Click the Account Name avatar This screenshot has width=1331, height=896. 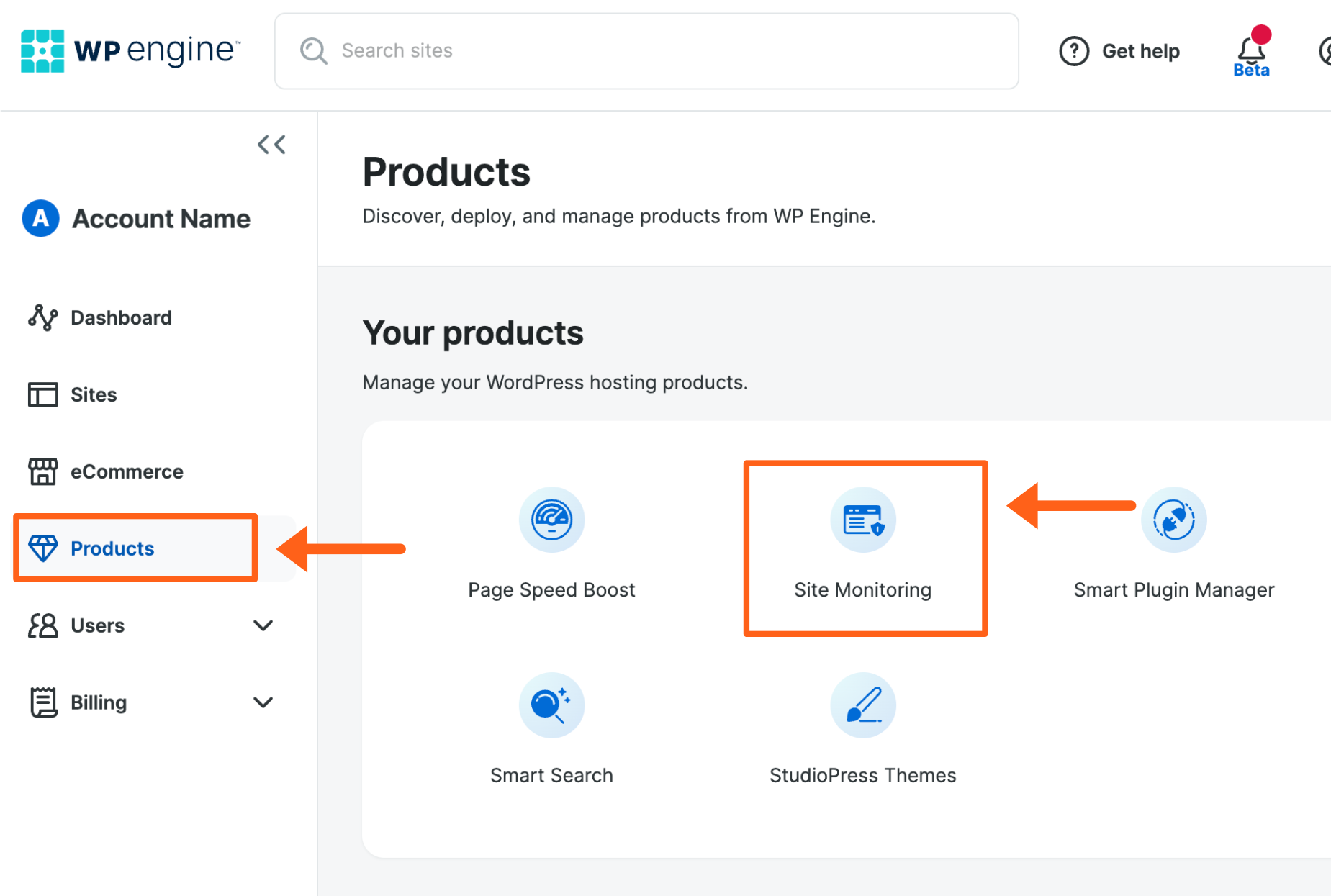[x=40, y=218]
